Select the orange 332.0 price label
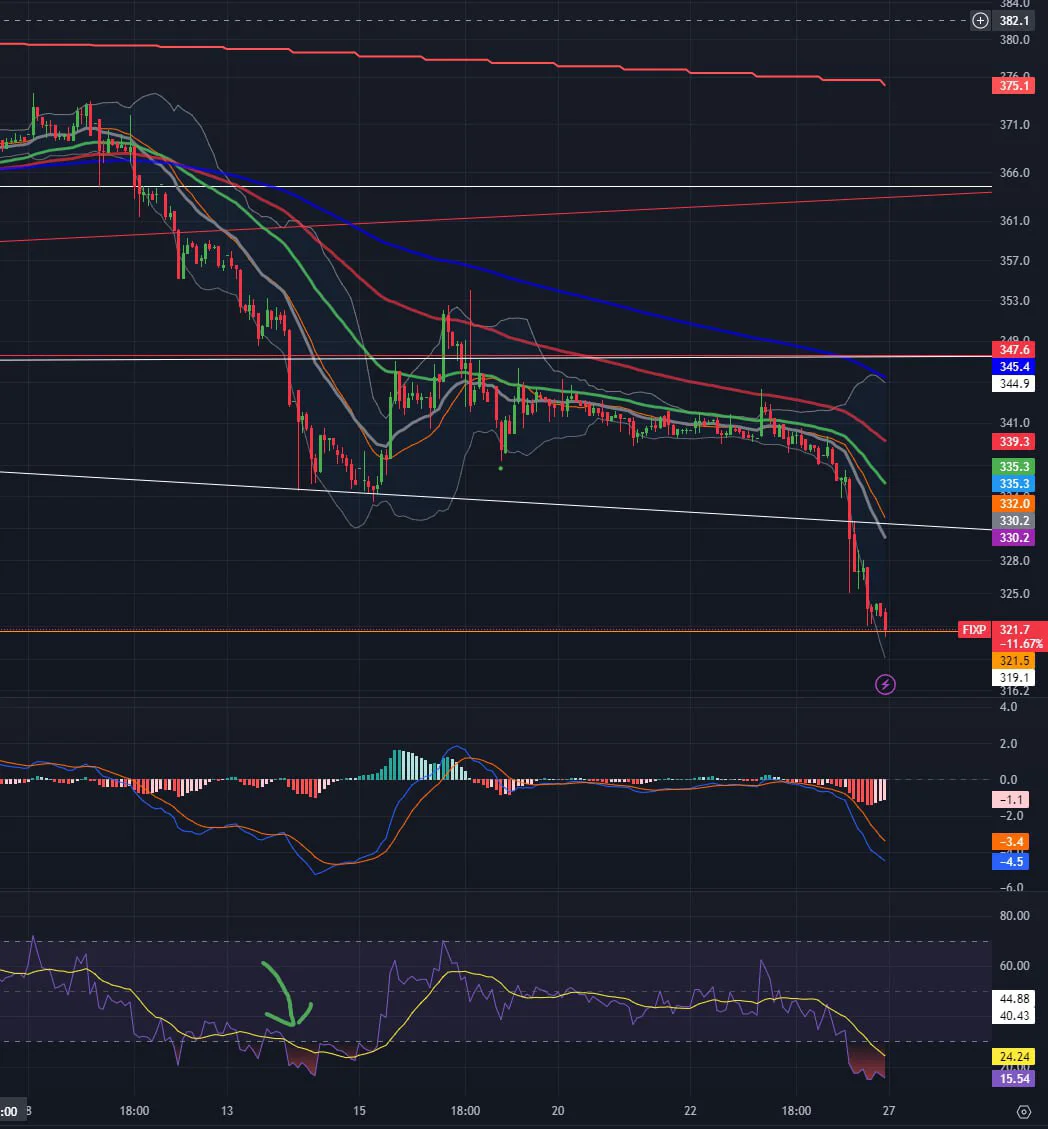The width and height of the screenshot is (1048, 1129). 1013,503
